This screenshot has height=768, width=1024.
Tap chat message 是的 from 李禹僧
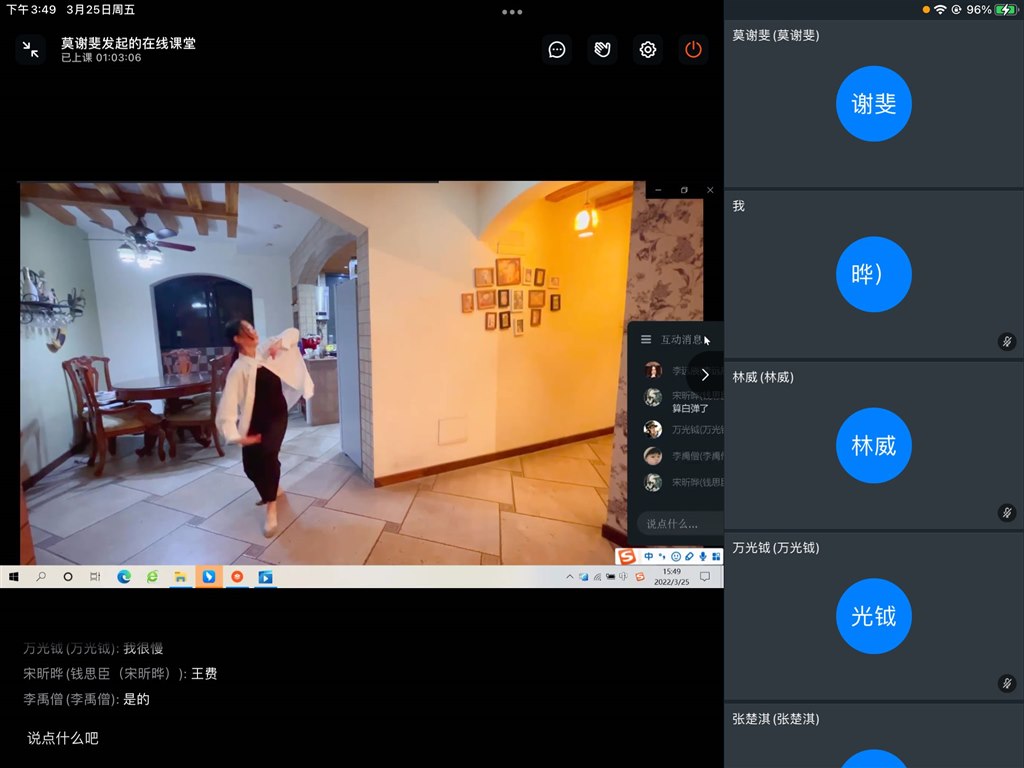pyautogui.click(x=136, y=699)
